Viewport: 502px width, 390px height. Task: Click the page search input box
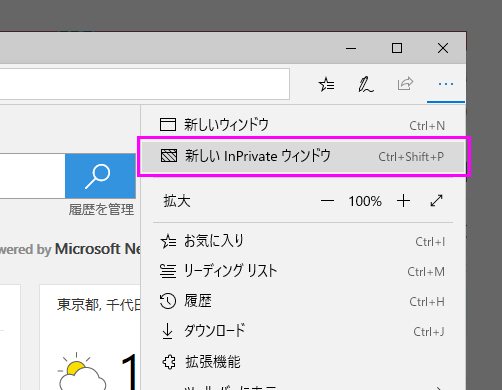point(32,176)
